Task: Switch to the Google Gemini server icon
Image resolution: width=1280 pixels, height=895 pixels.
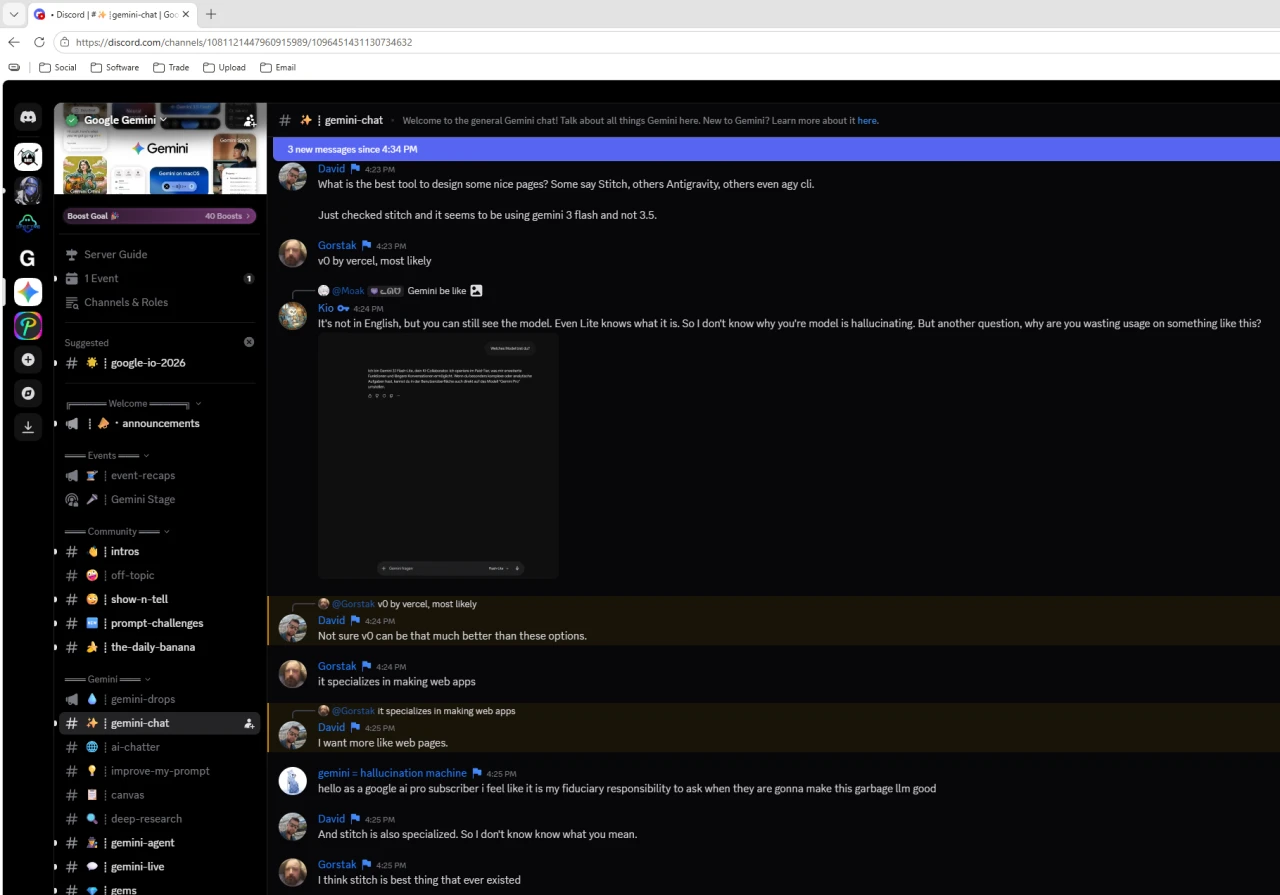Action: [28, 292]
